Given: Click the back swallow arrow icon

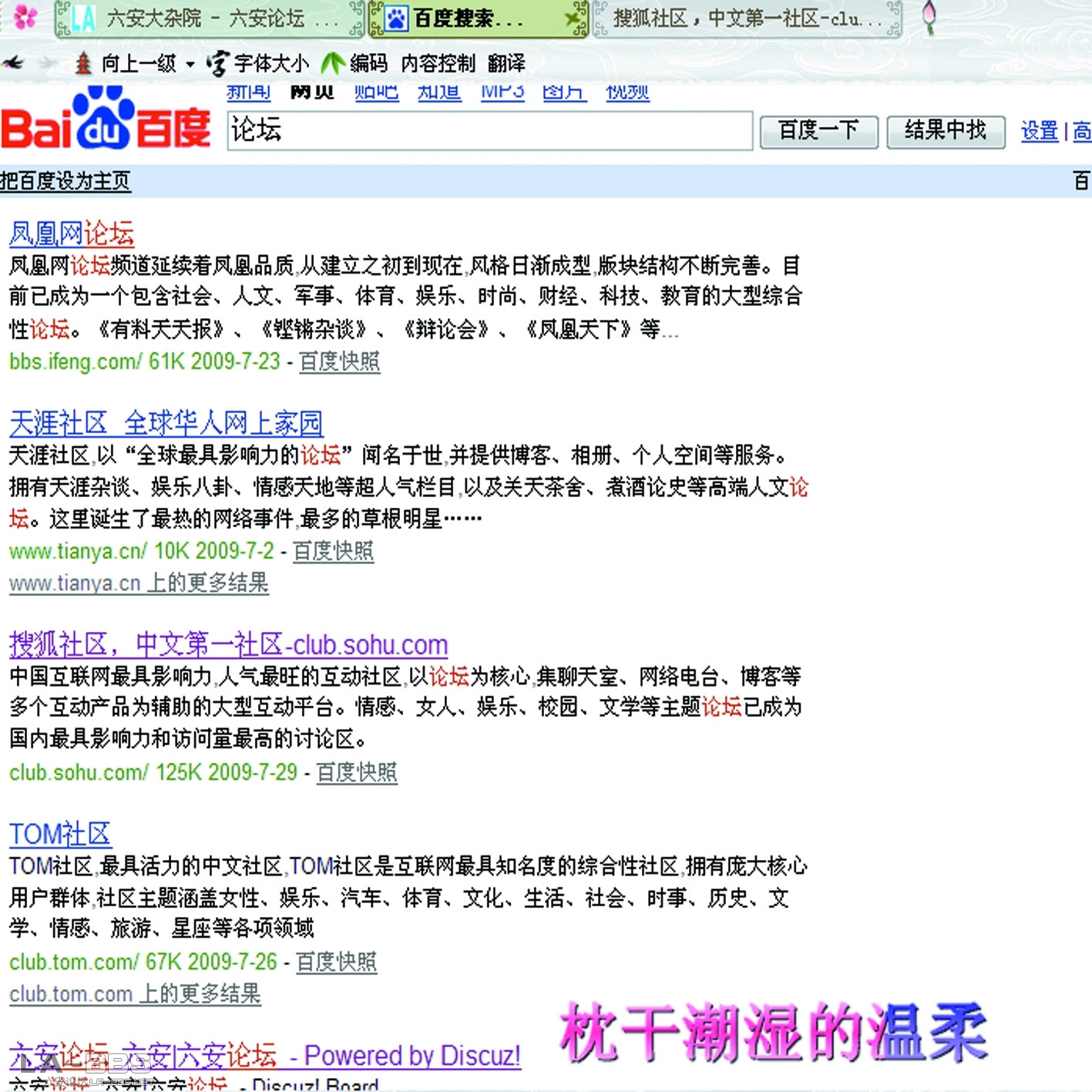Looking at the screenshot, I should point(14,63).
